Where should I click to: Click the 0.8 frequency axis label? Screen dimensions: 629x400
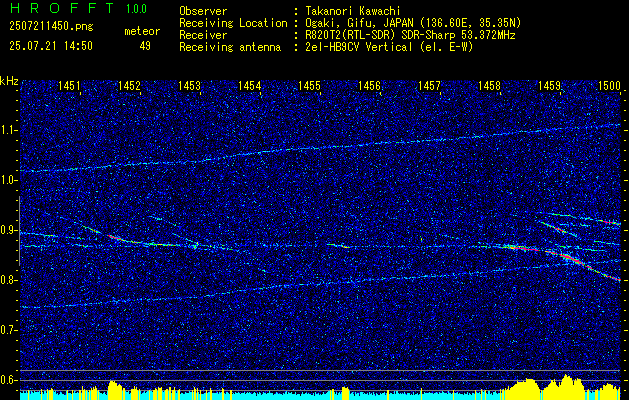[8, 280]
